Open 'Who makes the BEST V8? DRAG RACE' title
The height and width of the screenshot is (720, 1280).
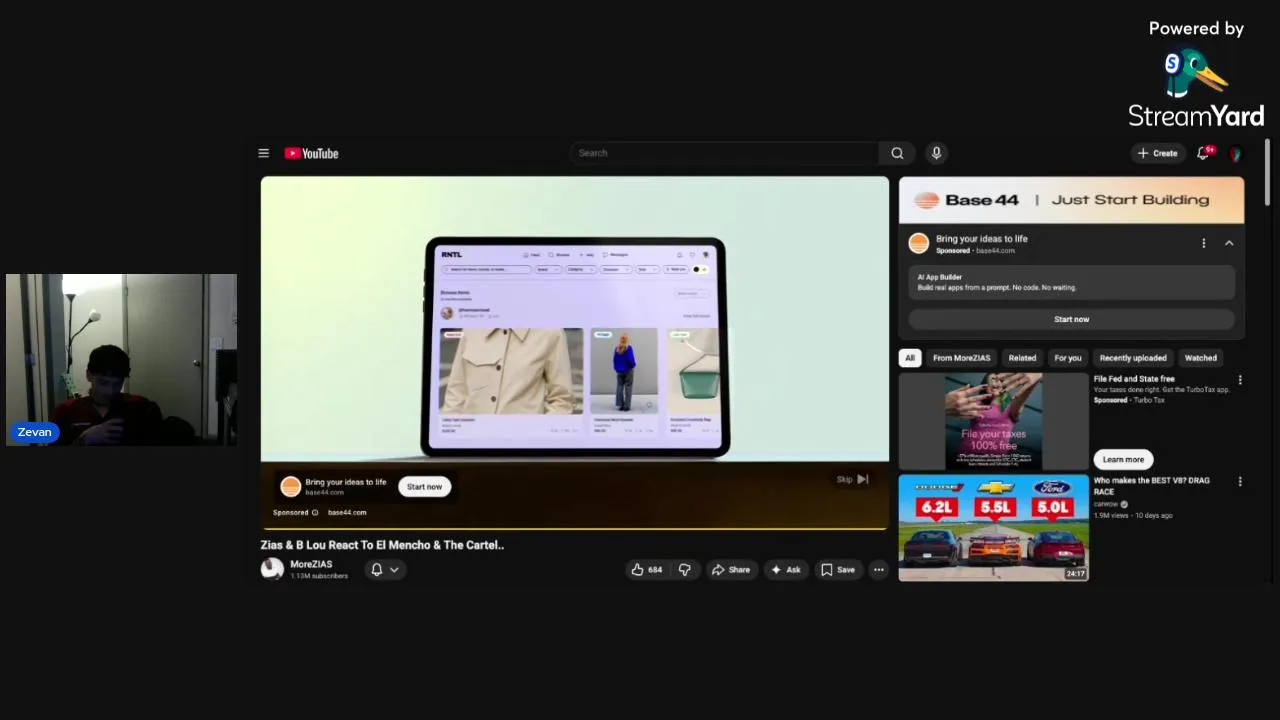1152,486
